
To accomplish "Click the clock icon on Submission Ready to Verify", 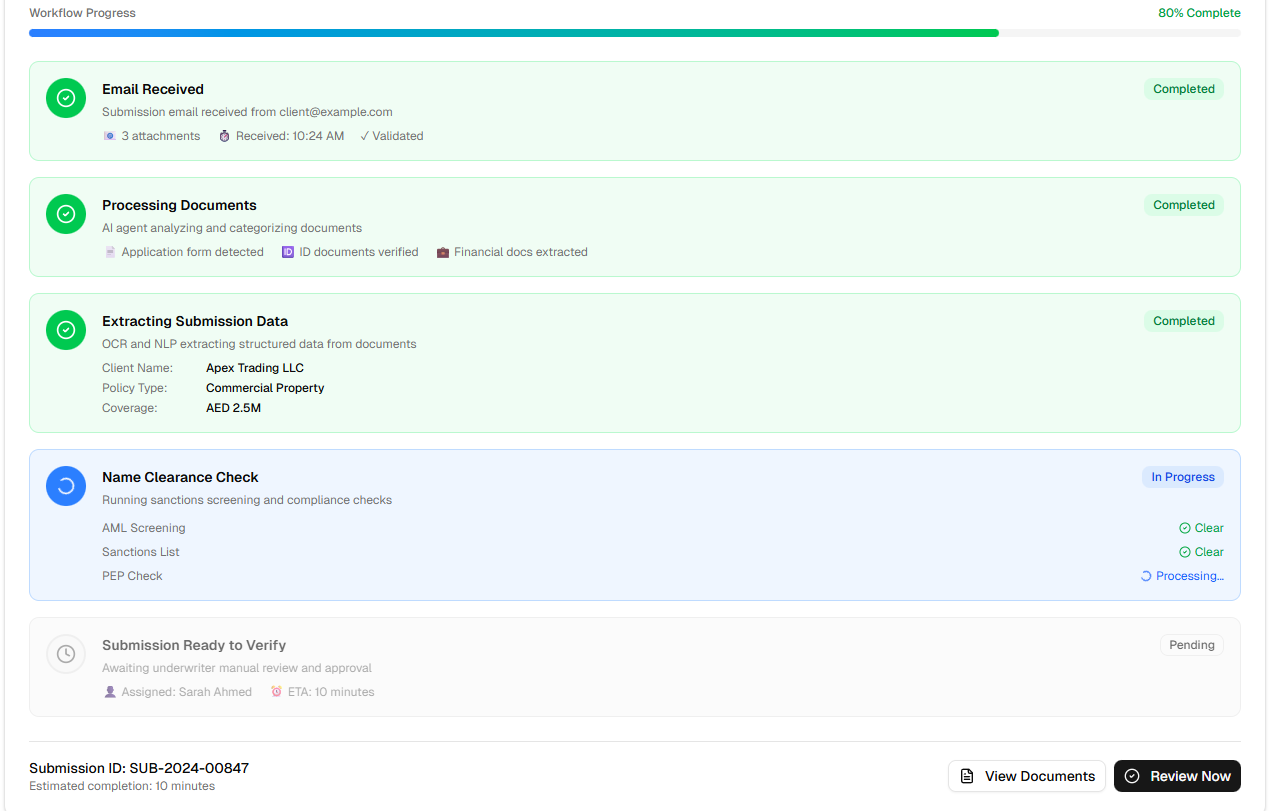I will pos(65,653).
